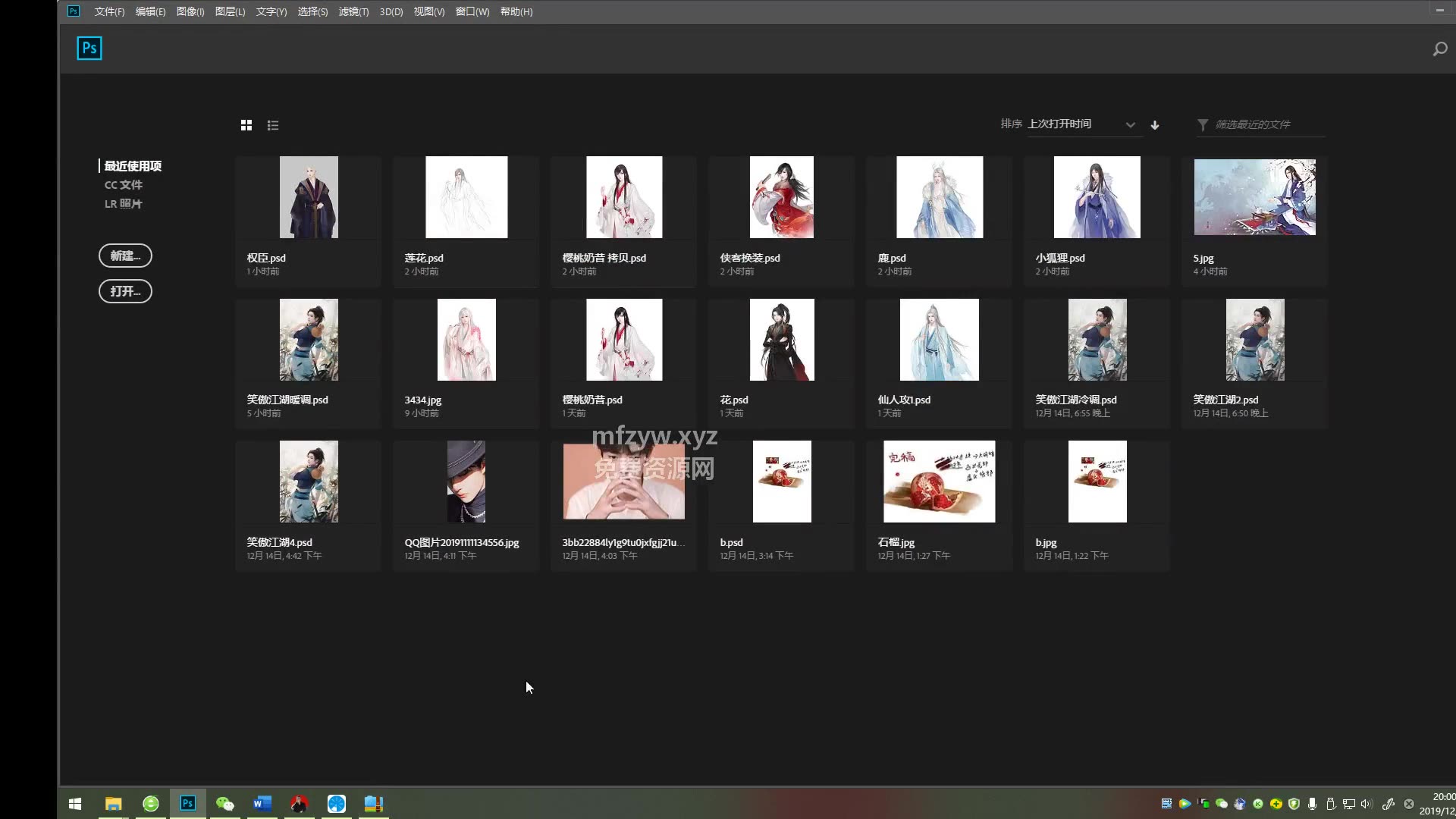This screenshot has width=1456, height=819.
Task: Open the 视图(V) menu
Action: point(429,11)
